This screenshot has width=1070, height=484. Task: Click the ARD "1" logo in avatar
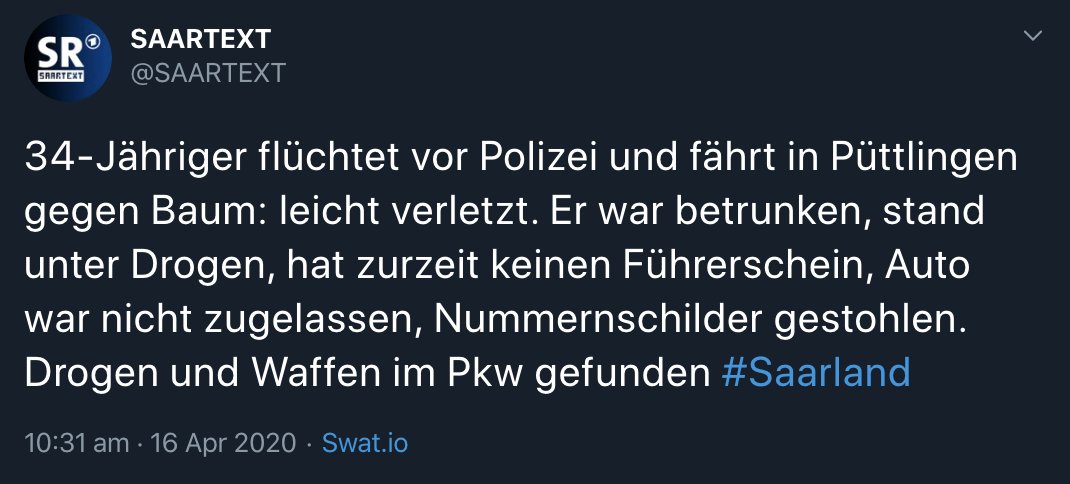pyautogui.click(x=91, y=44)
